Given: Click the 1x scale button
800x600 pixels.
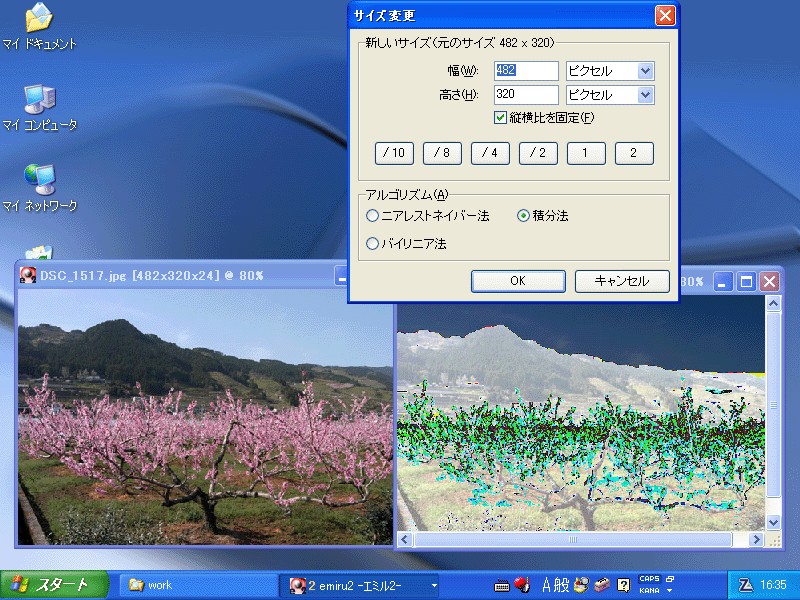Looking at the screenshot, I should click(586, 153).
